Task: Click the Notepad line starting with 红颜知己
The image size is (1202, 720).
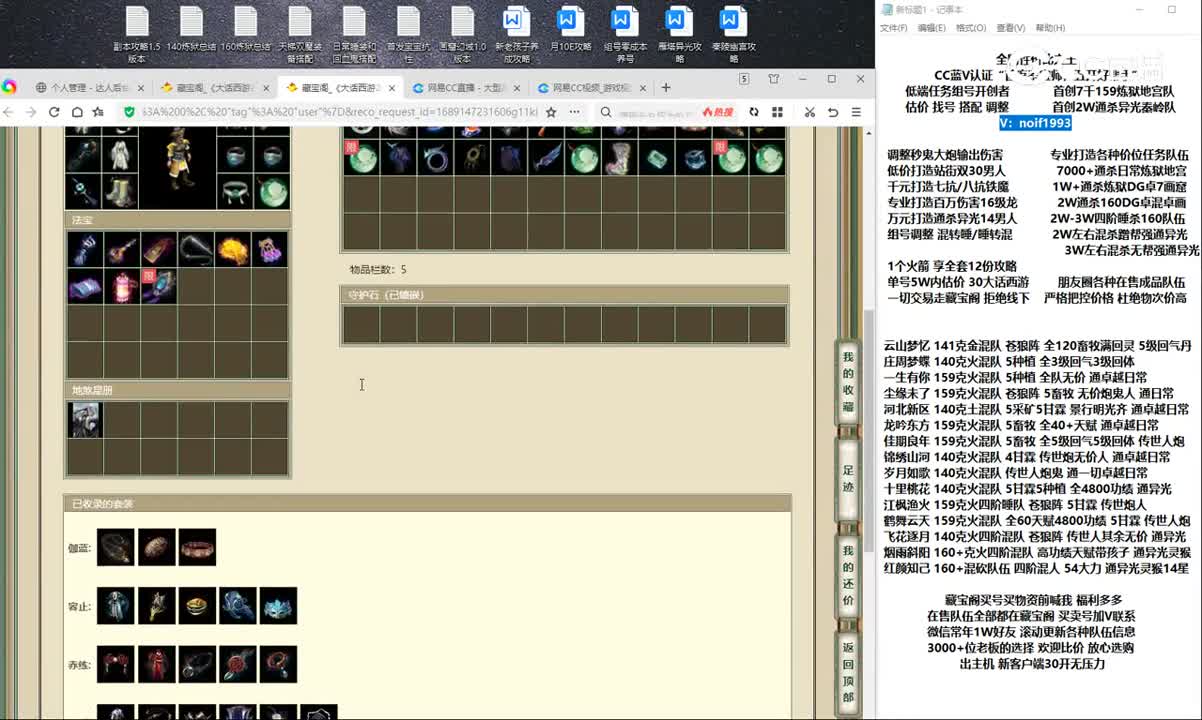Action: click(x=1037, y=569)
